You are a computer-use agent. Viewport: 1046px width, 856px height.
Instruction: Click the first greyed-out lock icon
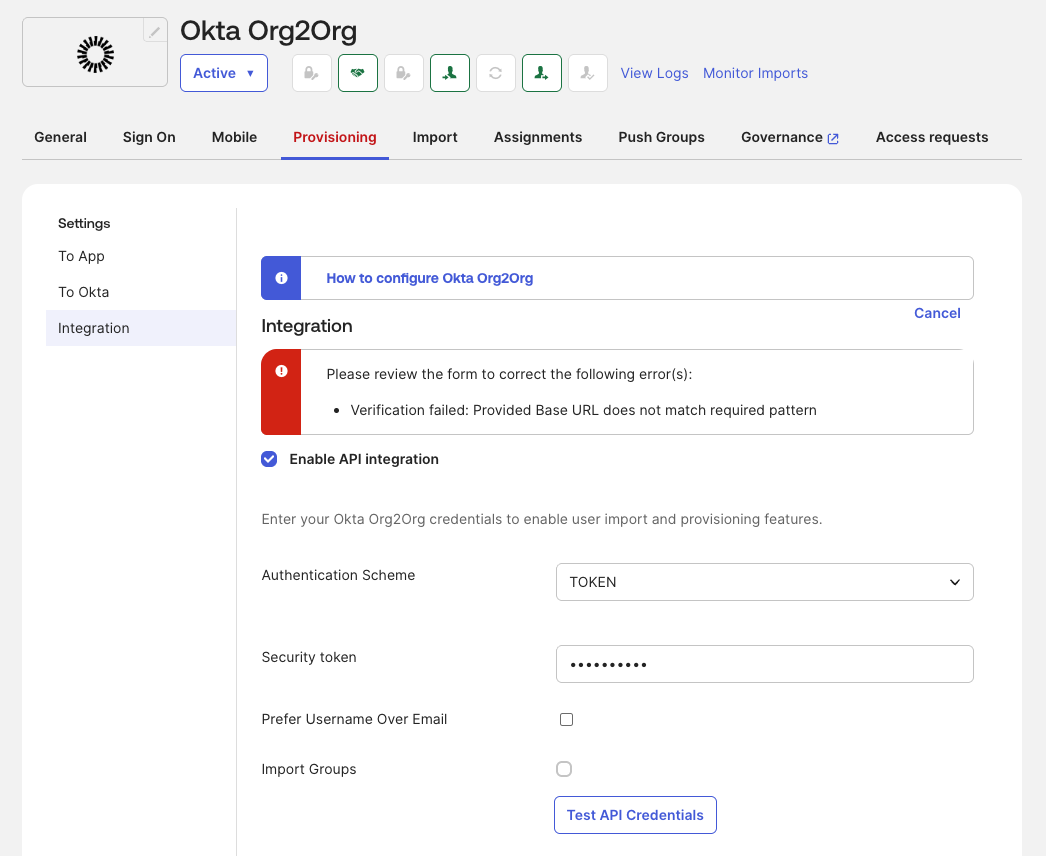coord(312,73)
